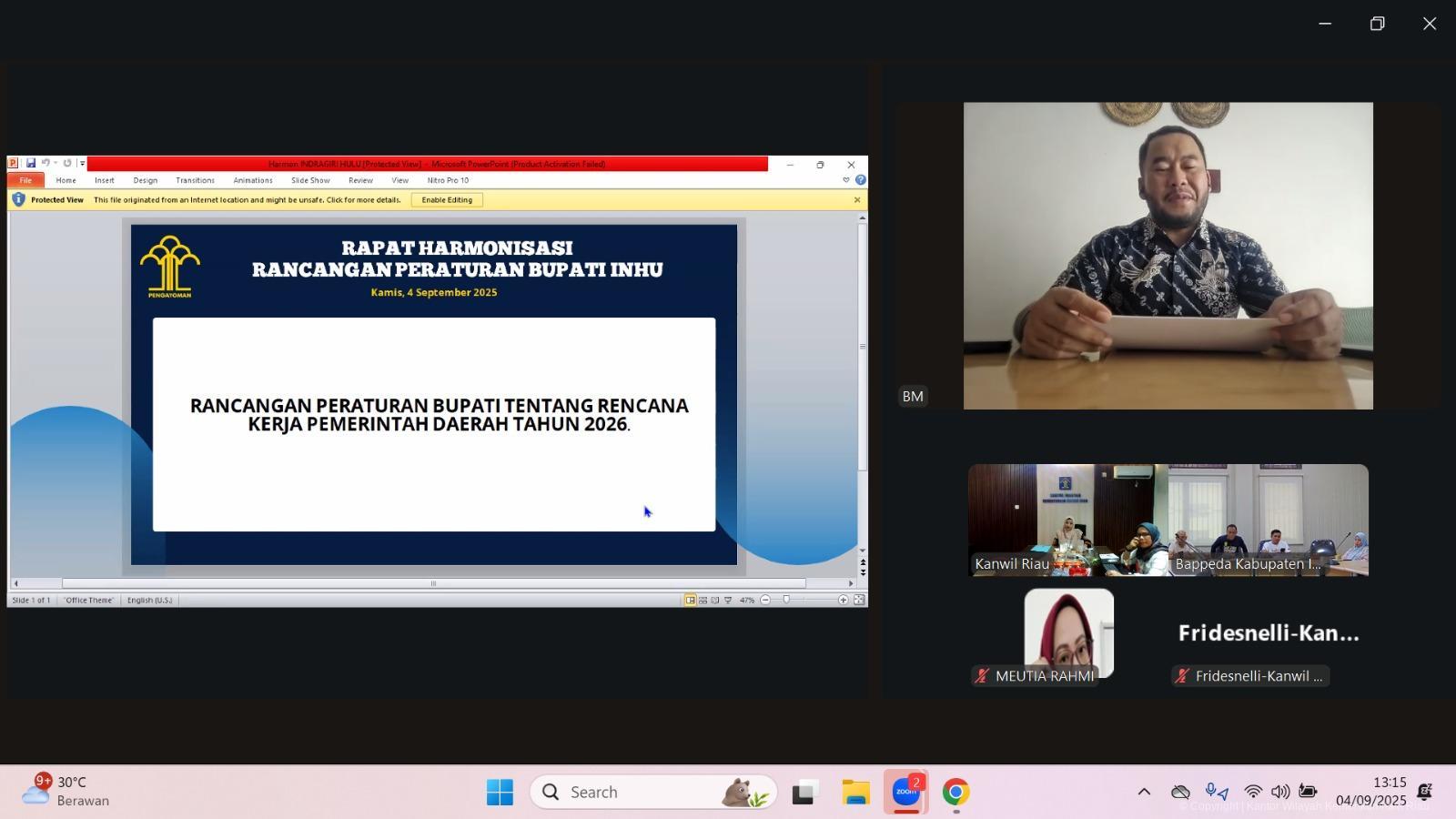Expand the Customize Quick Access Toolbar dropdown
This screenshot has height=819, width=1456.
pos(82,164)
